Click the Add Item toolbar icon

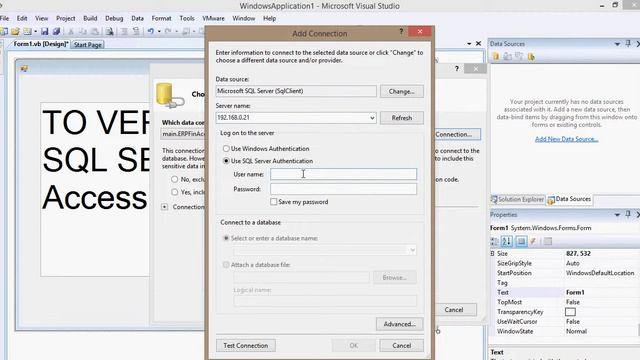pyautogui.click(x=27, y=31)
